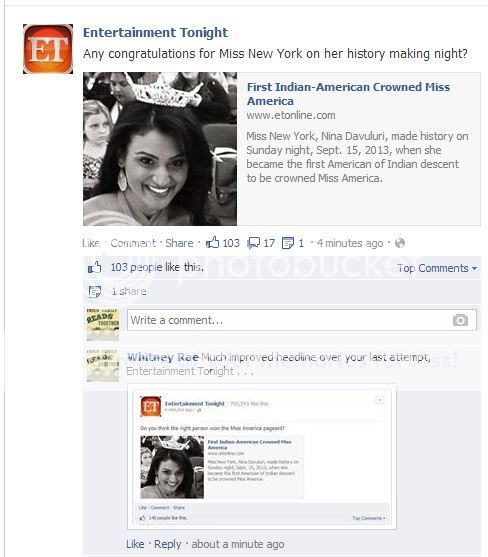
Task: Open Whitney Rae's profile name link
Action: pos(163,357)
